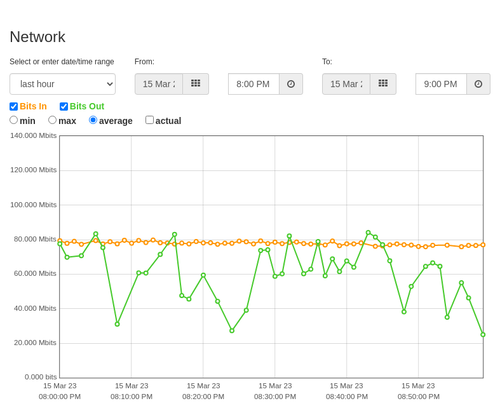This screenshot has height=403, width=500.
Task: Click the '140.000 Mbits' axis label
Action: click(x=33, y=136)
